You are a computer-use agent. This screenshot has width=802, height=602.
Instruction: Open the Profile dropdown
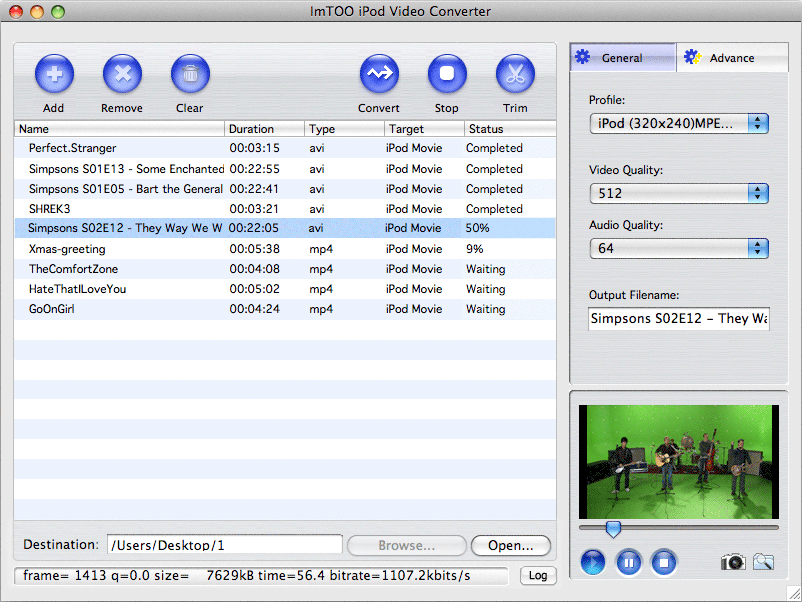pyautogui.click(x=679, y=123)
